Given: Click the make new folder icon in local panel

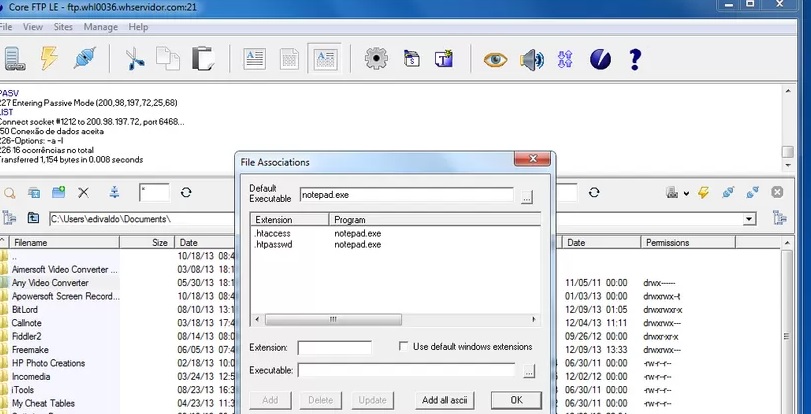Looking at the screenshot, I should click(58, 193).
